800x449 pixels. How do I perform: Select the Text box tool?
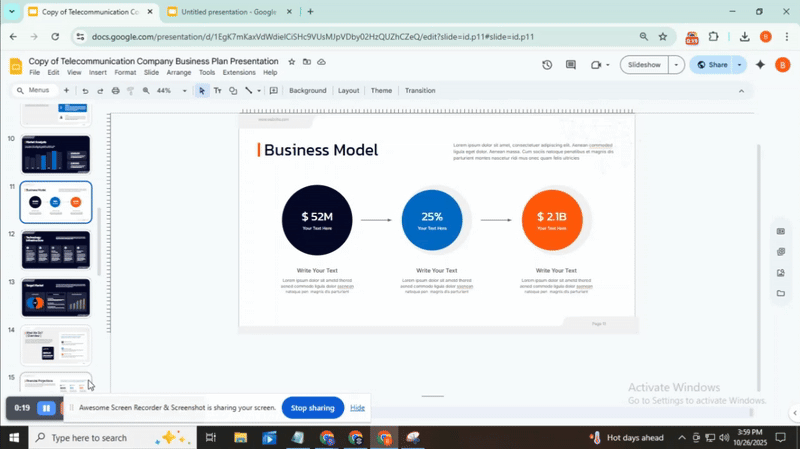pos(217,91)
